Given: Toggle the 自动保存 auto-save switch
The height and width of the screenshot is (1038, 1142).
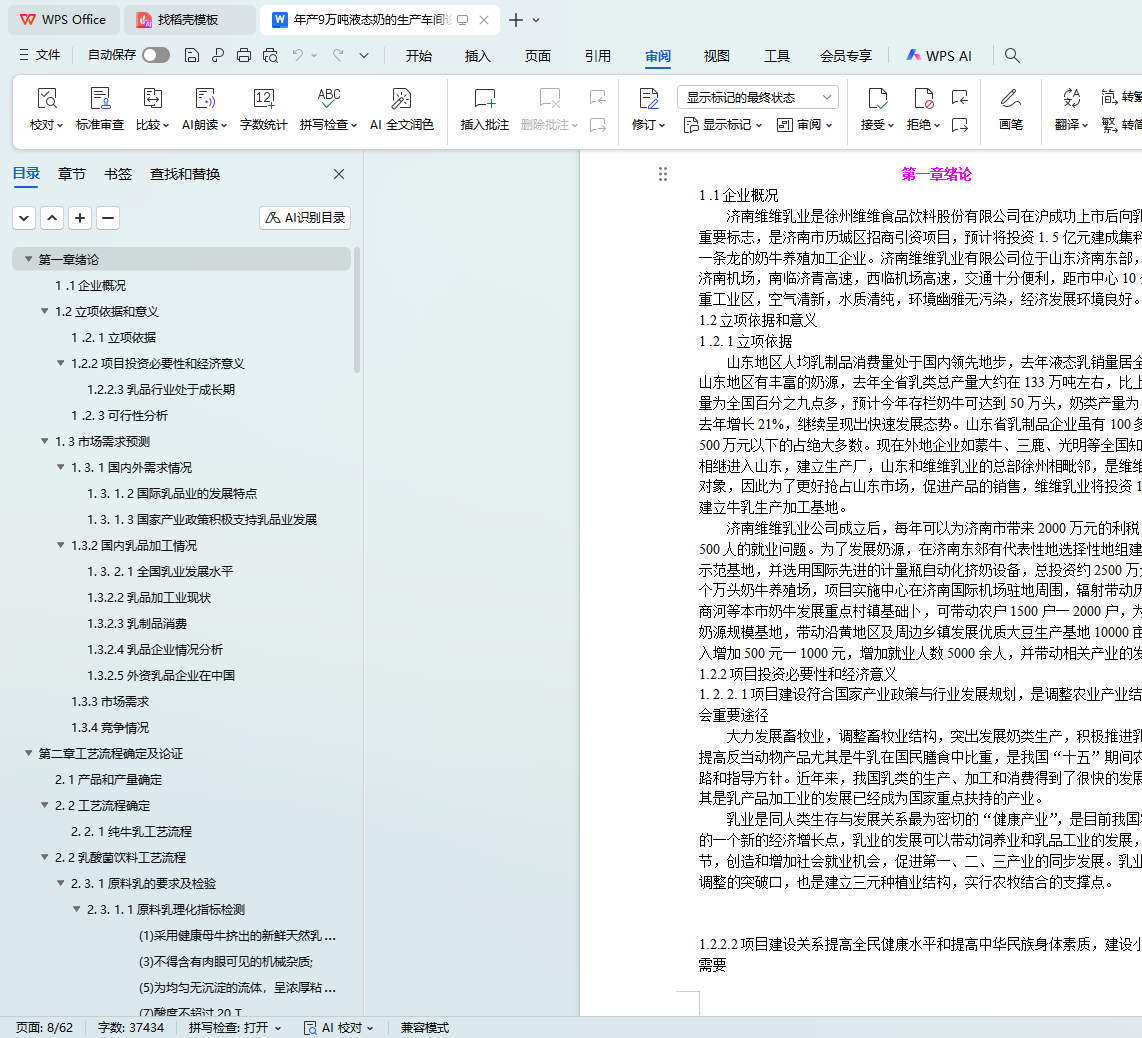Looking at the screenshot, I should pos(156,56).
